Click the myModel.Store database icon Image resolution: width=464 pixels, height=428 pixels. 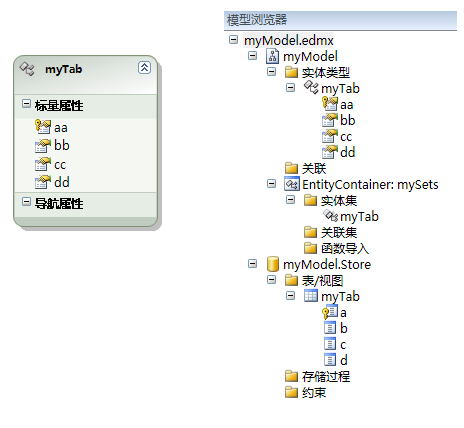point(273,264)
